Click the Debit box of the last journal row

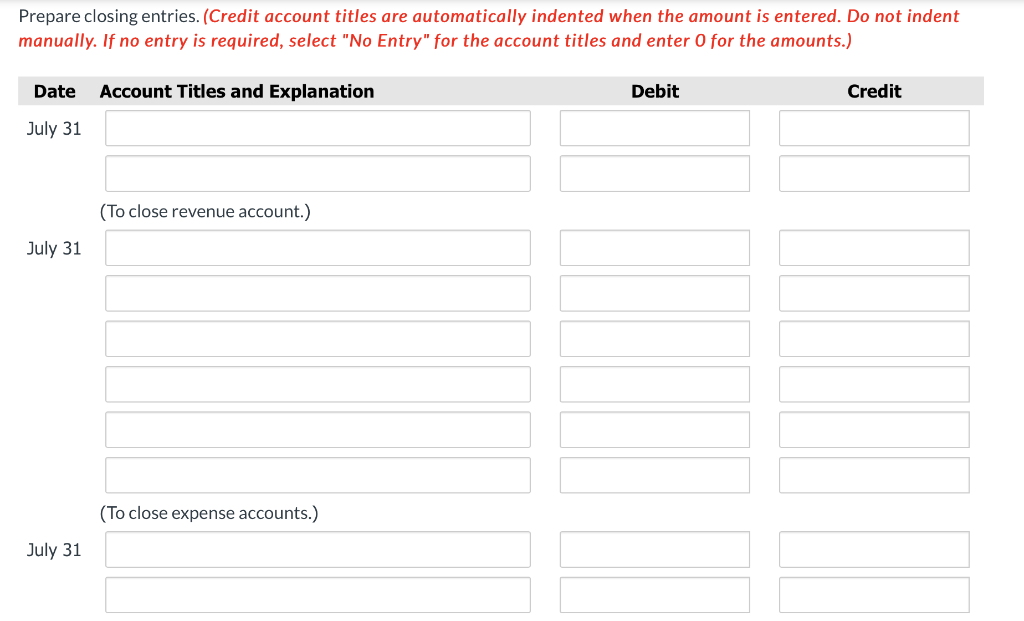pos(654,593)
